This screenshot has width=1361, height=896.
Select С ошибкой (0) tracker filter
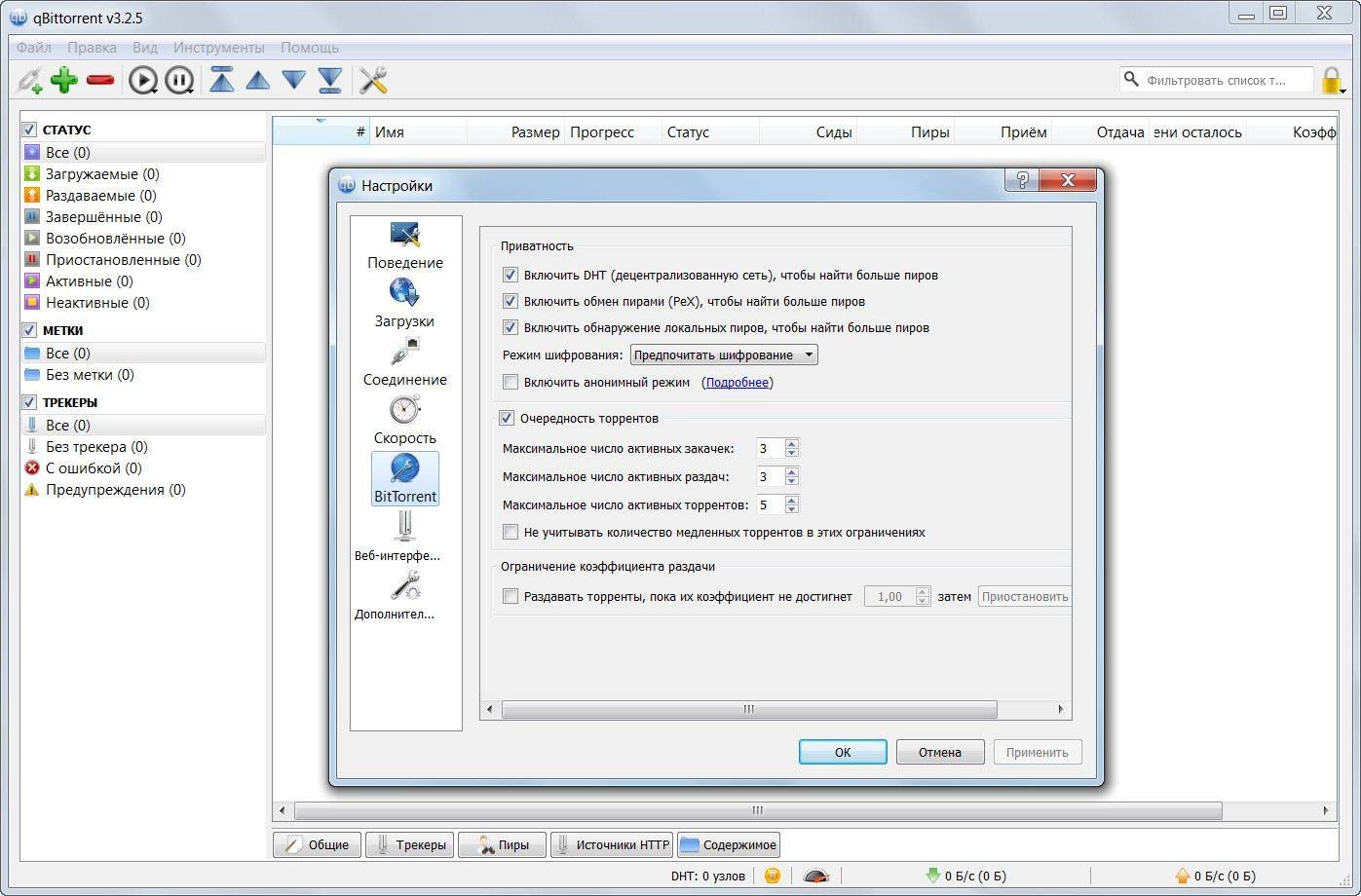click(94, 468)
